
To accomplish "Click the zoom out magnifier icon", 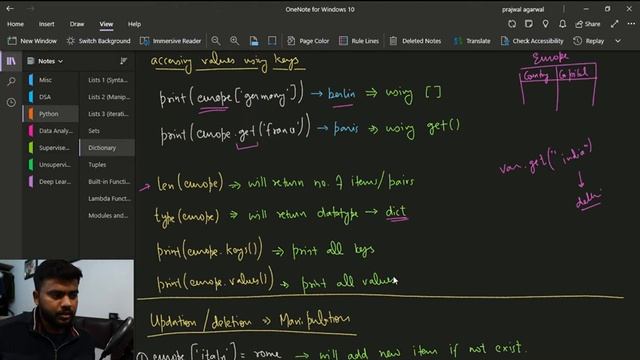I will click(216, 41).
